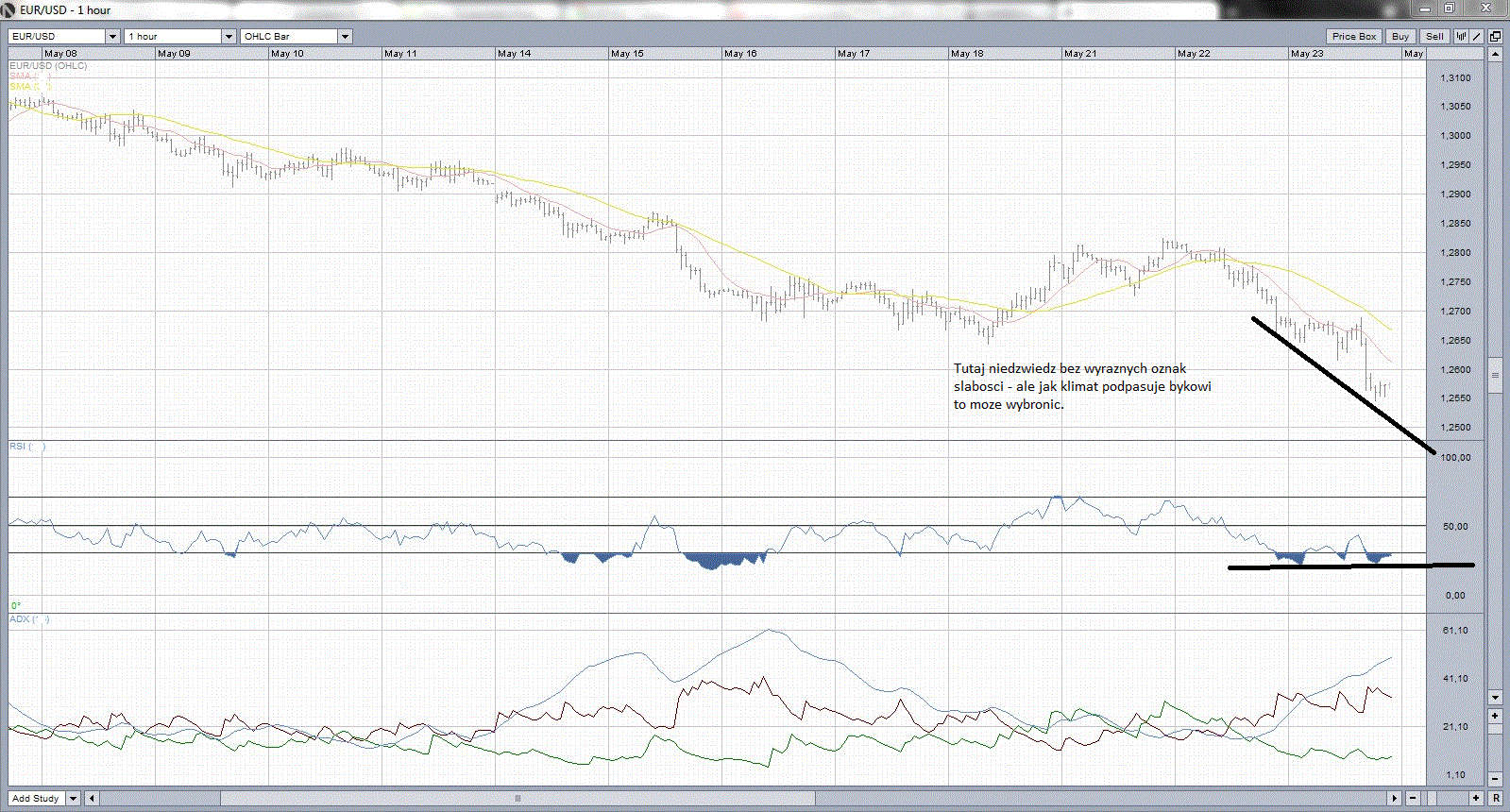Zoom in horizontally with the bottom plus button
Screen dimensions: 1510x812
click(x=1476, y=798)
